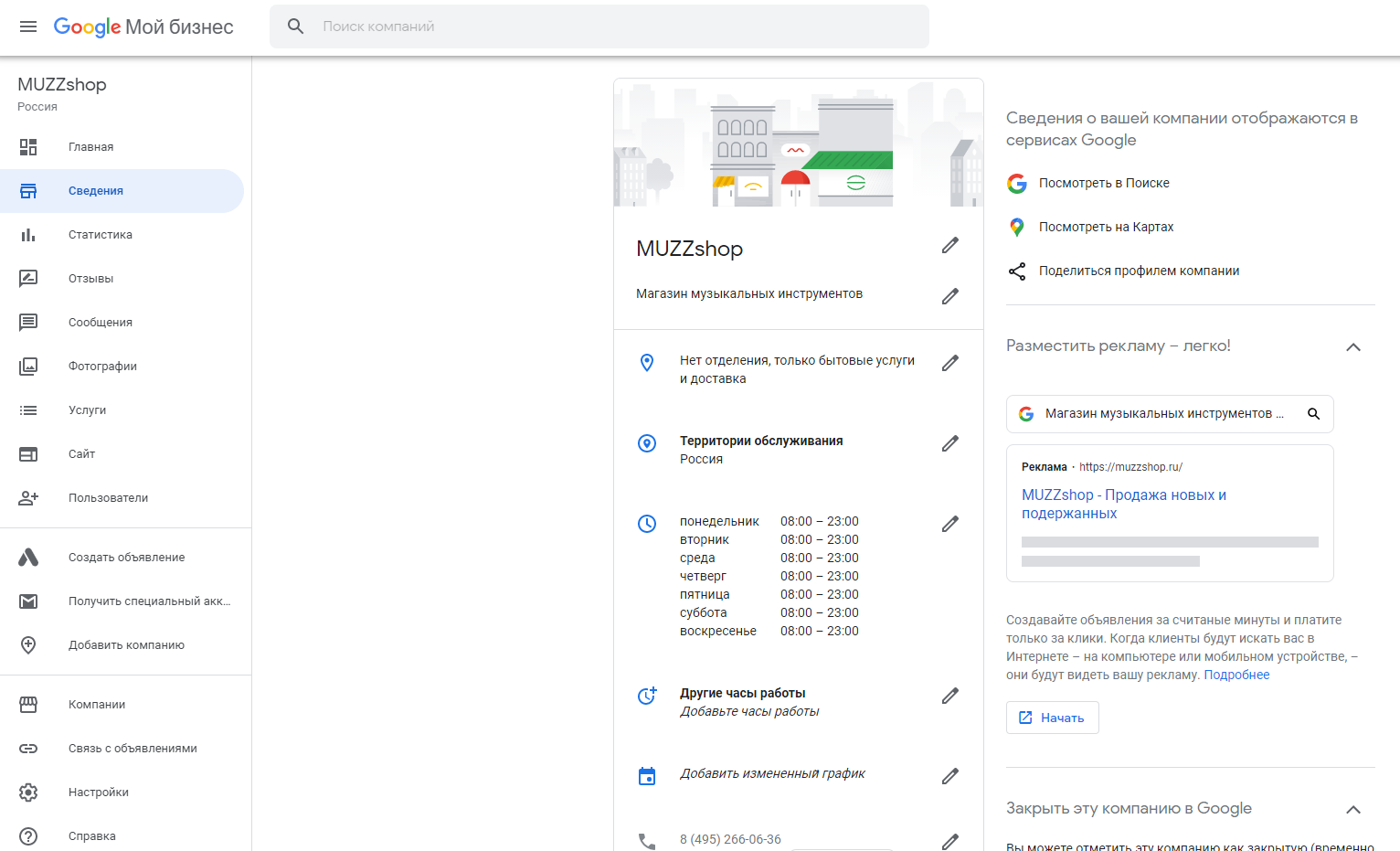Click the Добавить измененный график text
The image size is (1400, 851).
click(x=772, y=773)
